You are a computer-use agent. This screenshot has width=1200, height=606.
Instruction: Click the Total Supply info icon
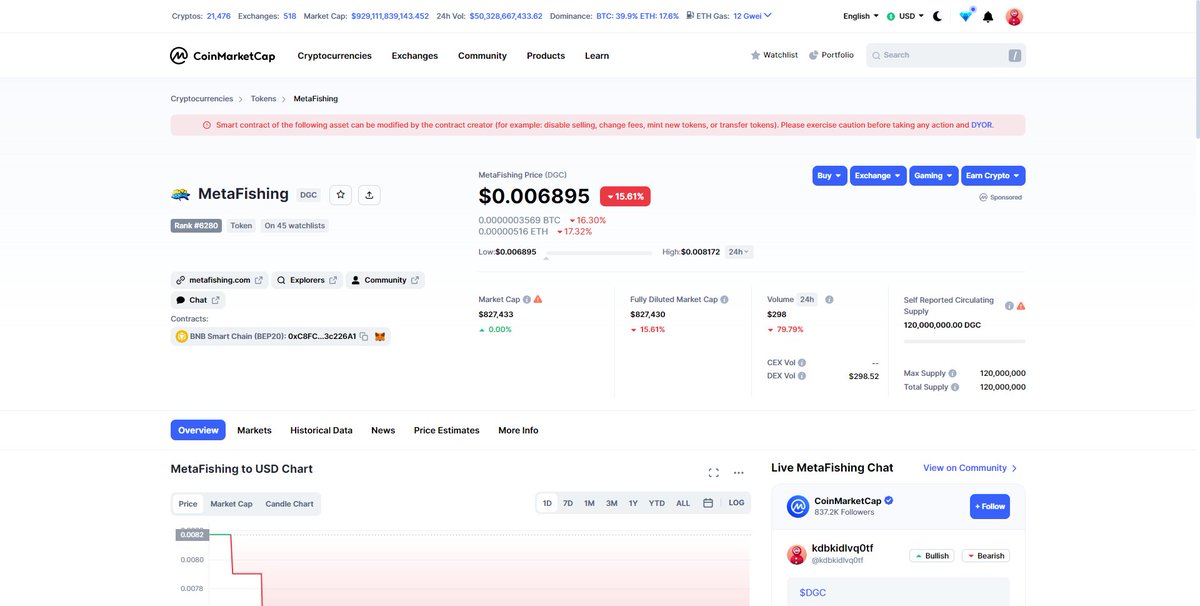tap(955, 387)
